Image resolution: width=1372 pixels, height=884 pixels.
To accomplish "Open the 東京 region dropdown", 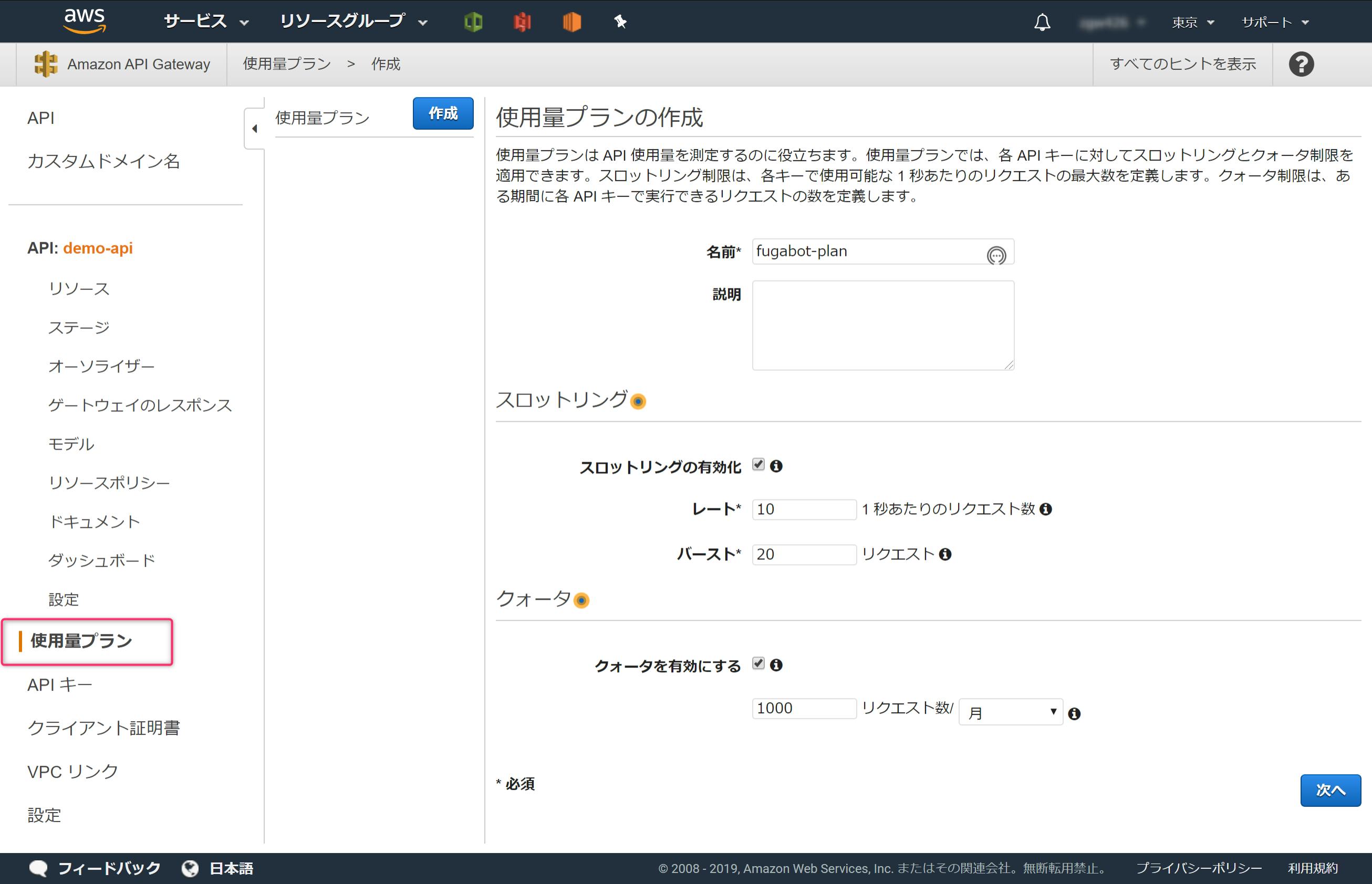I will [x=1192, y=23].
